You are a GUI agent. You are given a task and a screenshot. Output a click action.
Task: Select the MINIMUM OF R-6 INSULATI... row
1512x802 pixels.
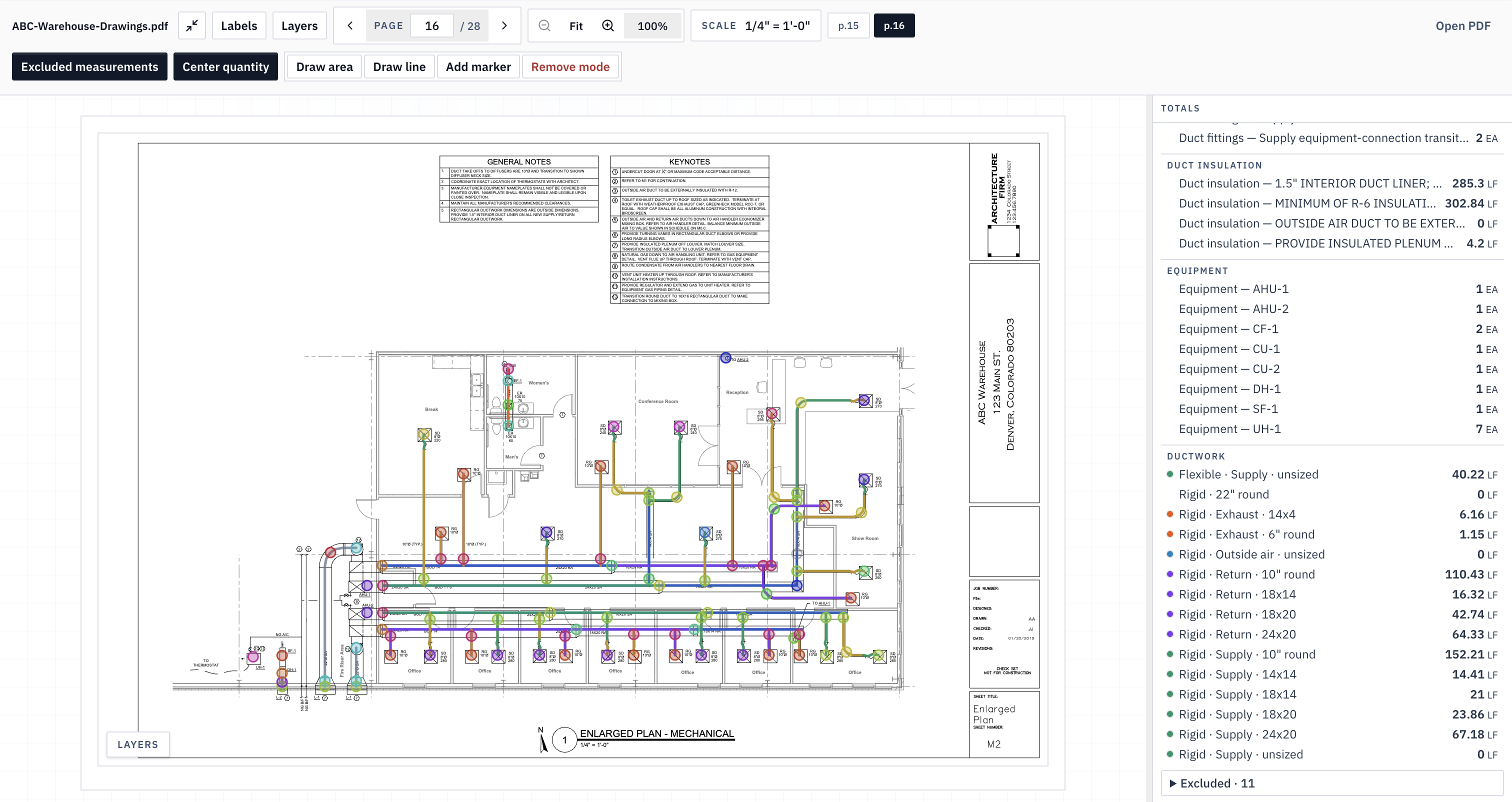[1332, 203]
